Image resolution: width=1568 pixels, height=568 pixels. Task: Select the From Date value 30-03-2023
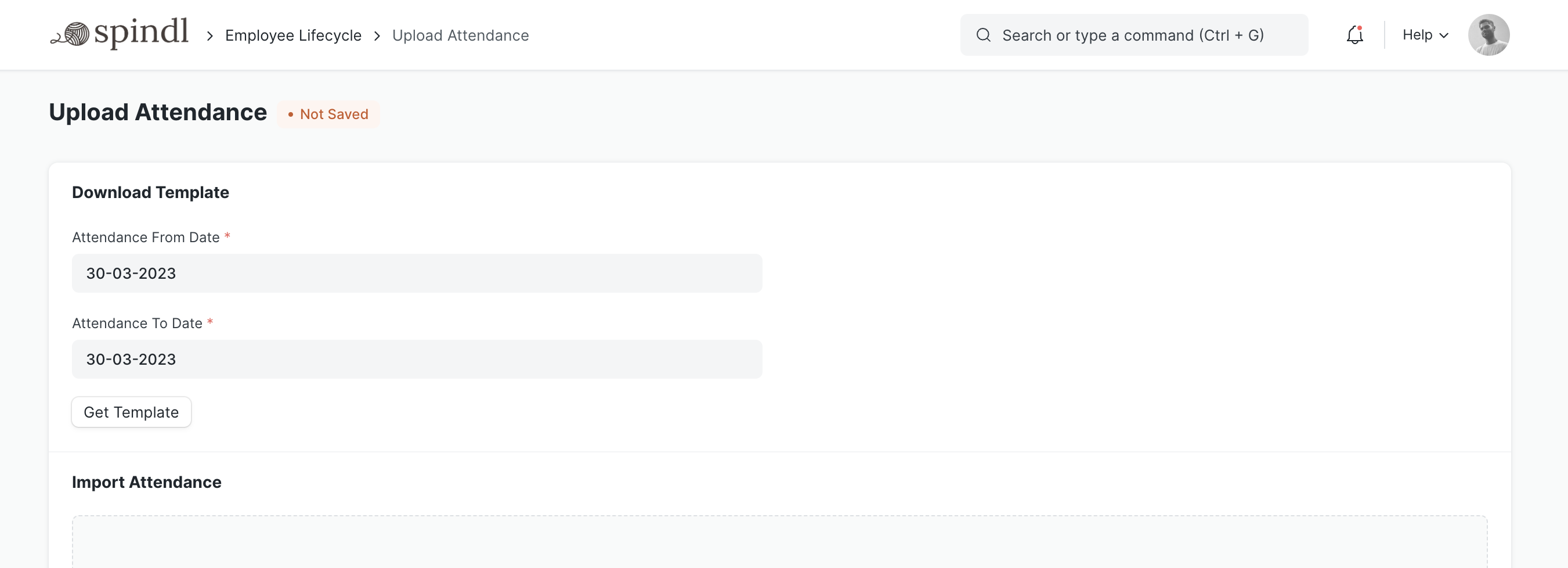[130, 273]
